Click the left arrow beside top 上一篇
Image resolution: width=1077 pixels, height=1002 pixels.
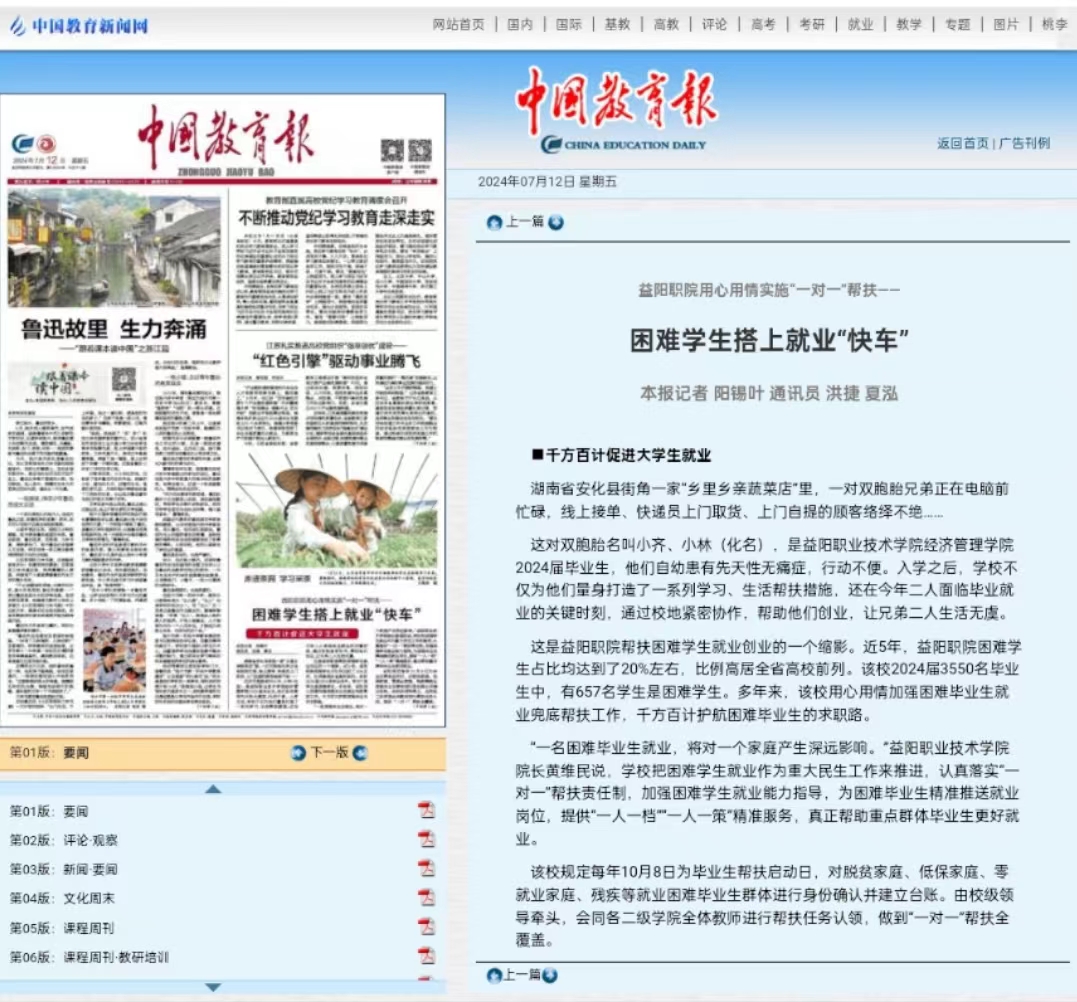click(494, 223)
